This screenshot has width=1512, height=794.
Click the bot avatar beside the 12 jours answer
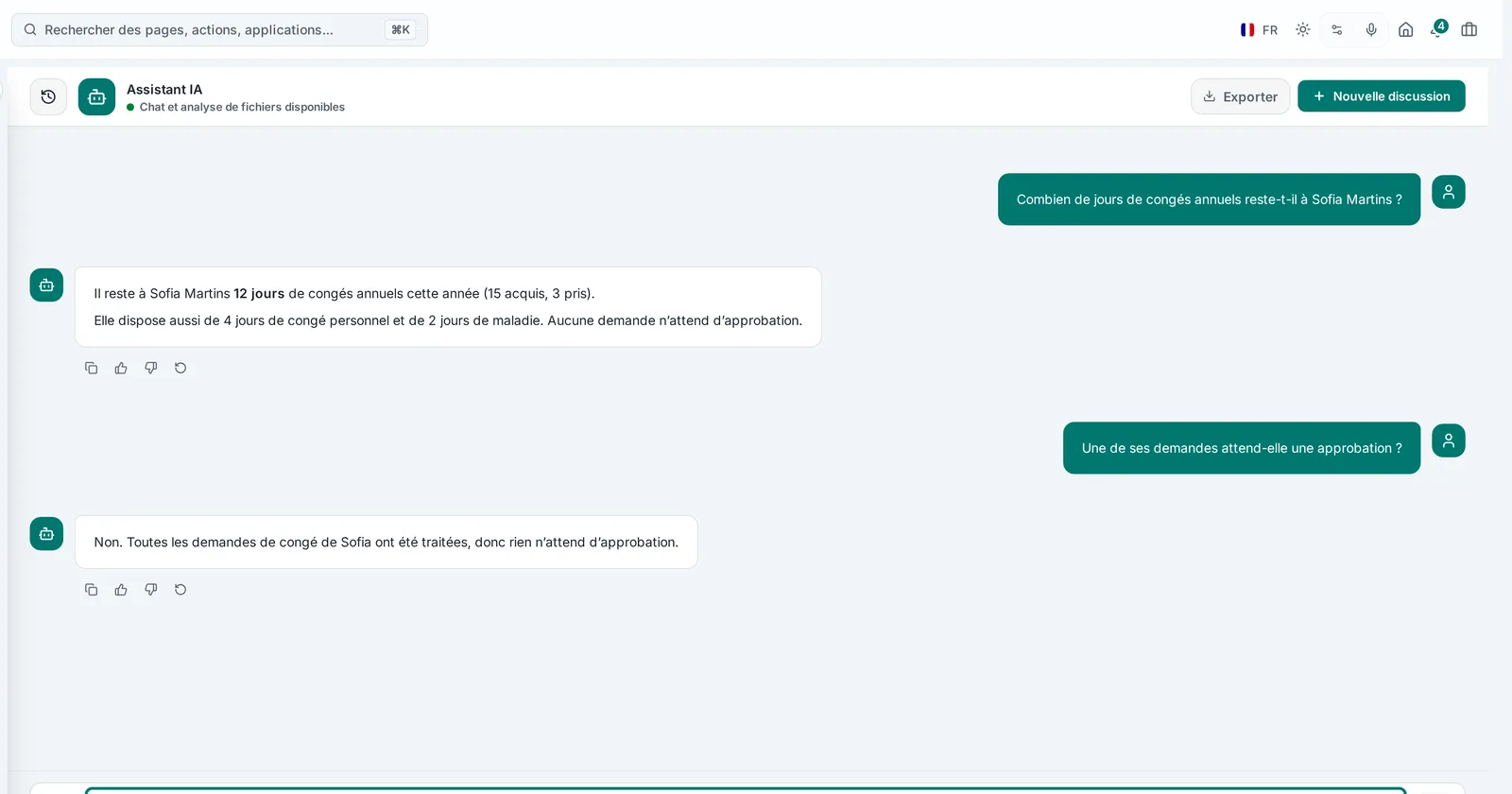46,285
